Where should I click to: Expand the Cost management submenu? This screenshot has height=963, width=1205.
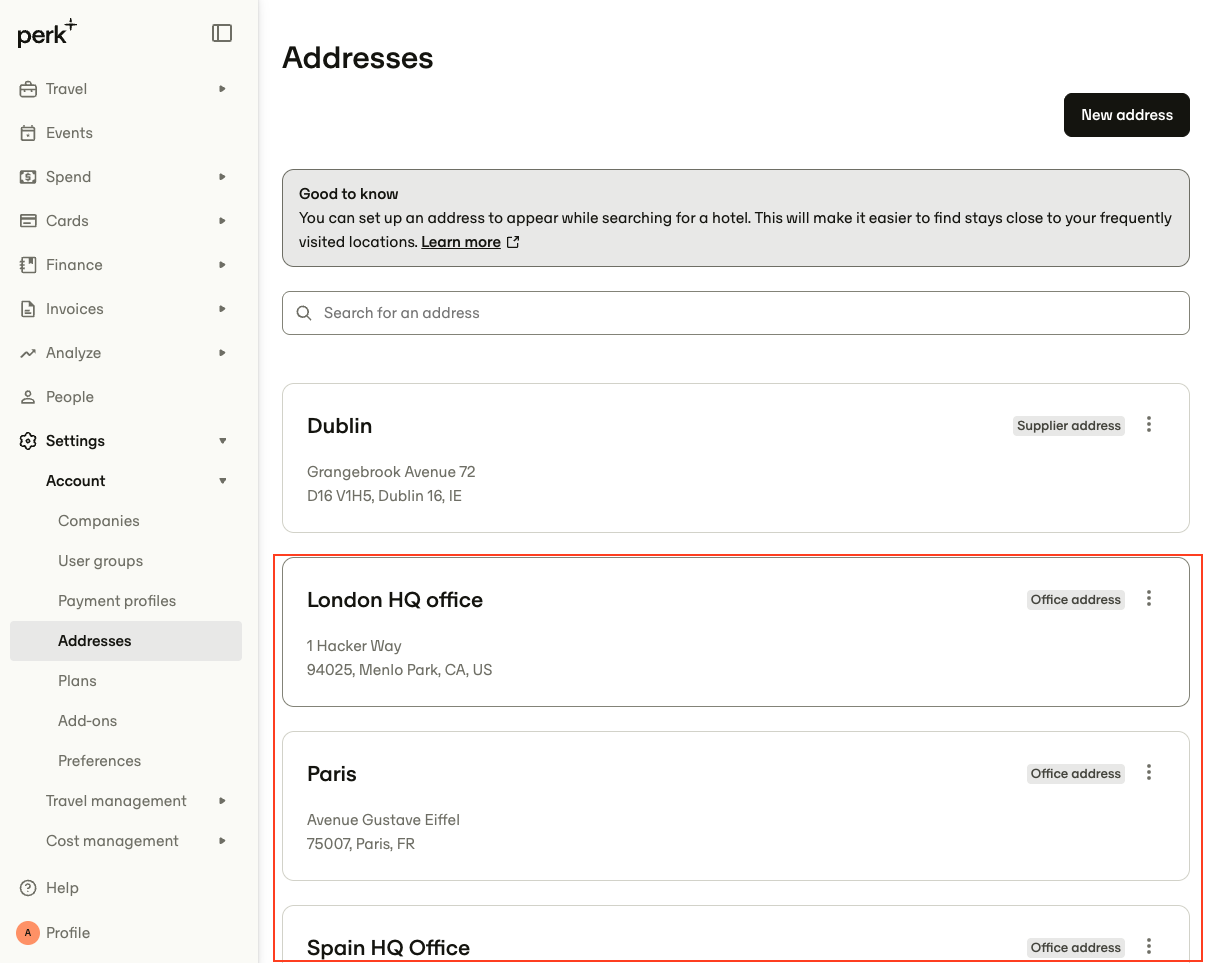click(x=223, y=841)
